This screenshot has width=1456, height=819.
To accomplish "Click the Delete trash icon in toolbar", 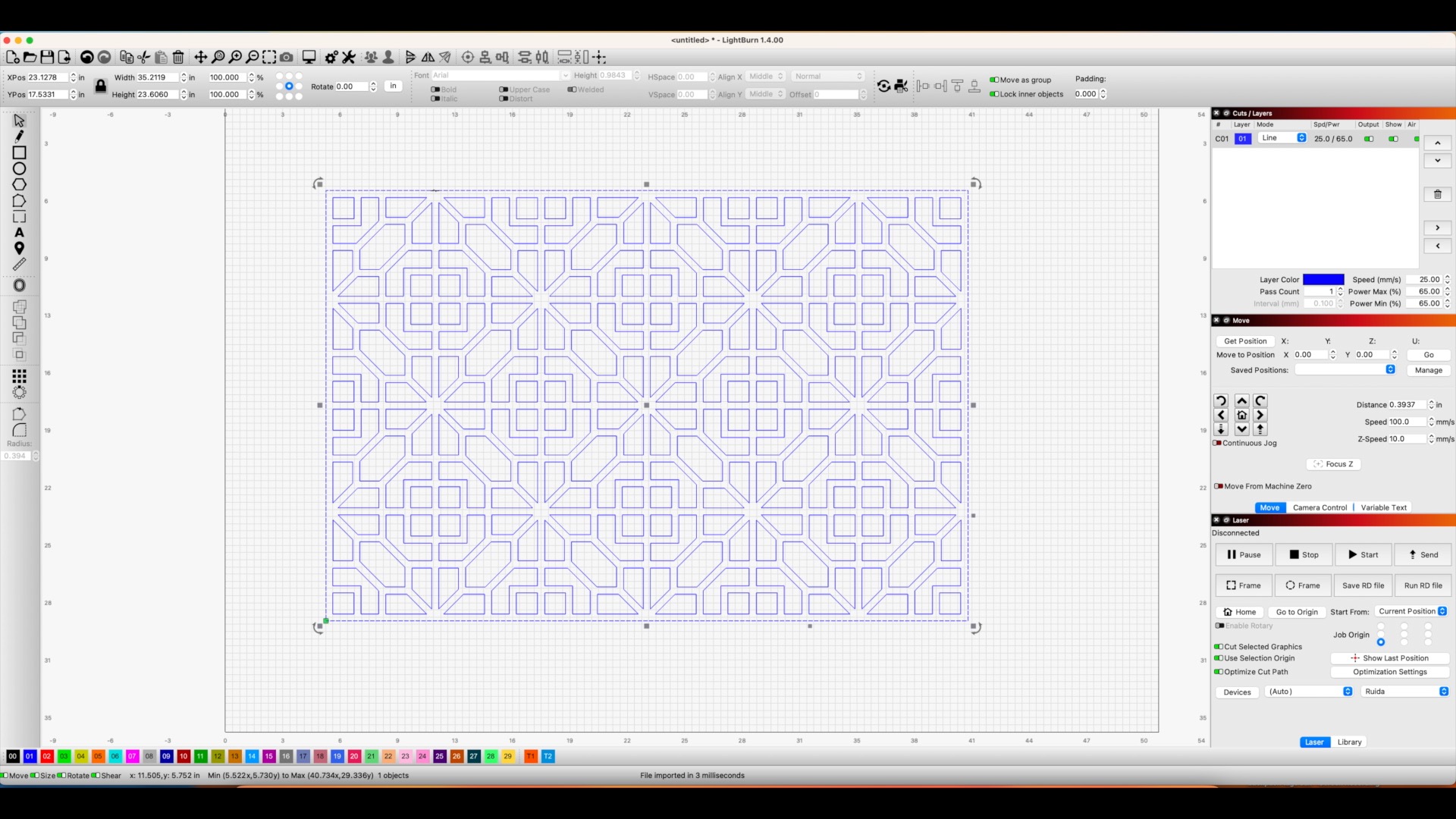I will point(178,57).
